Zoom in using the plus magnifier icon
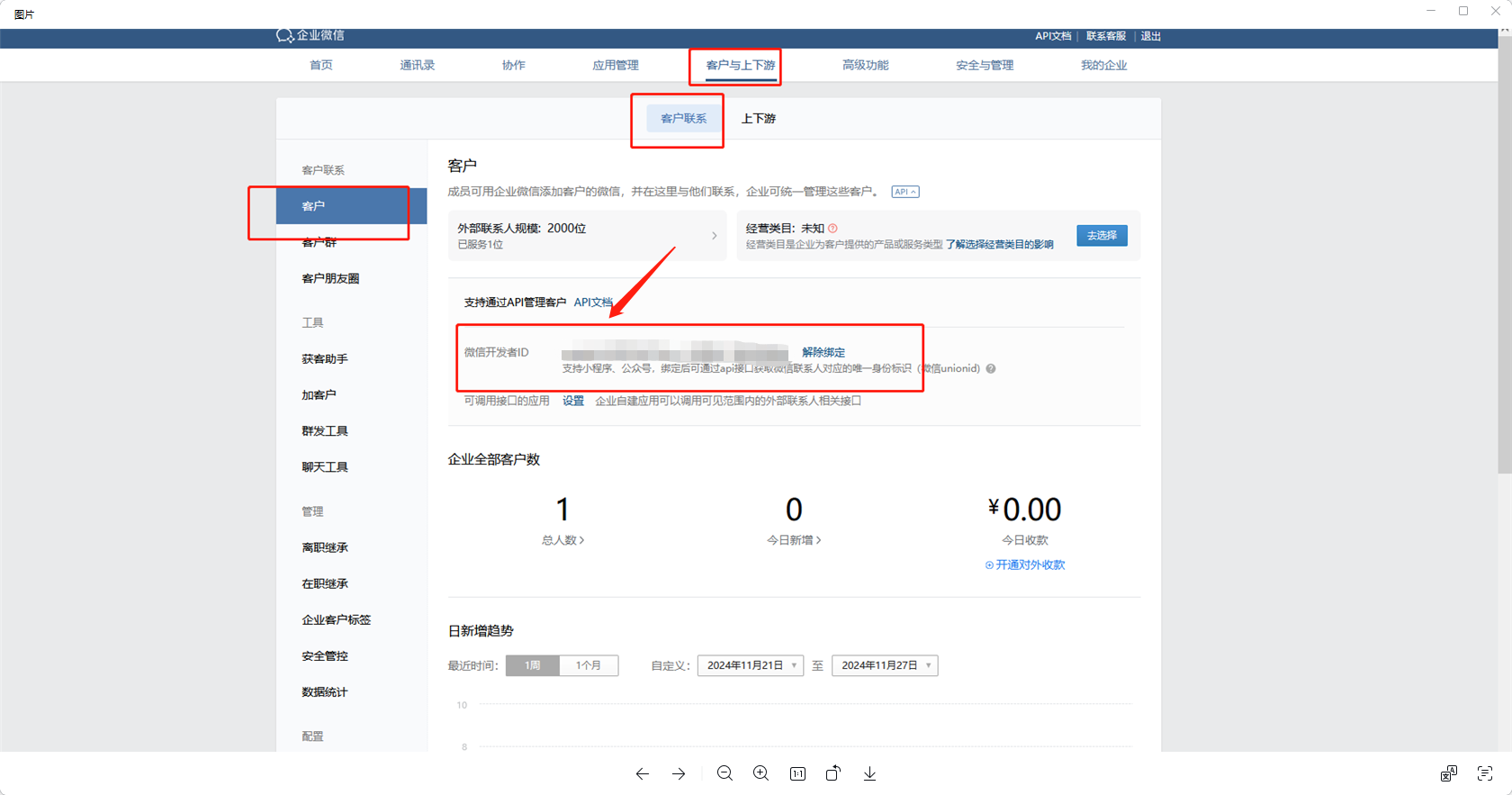 pyautogui.click(x=761, y=773)
